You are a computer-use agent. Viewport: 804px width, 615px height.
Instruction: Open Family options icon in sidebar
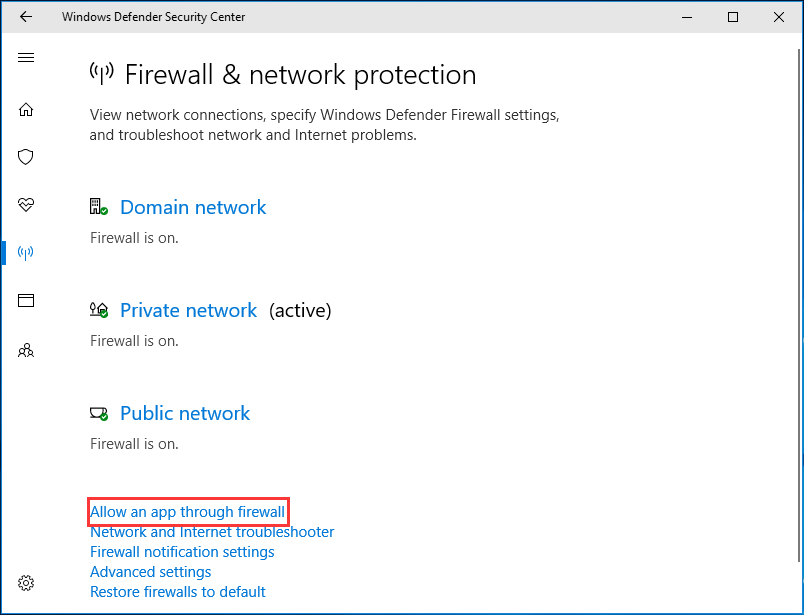26,349
